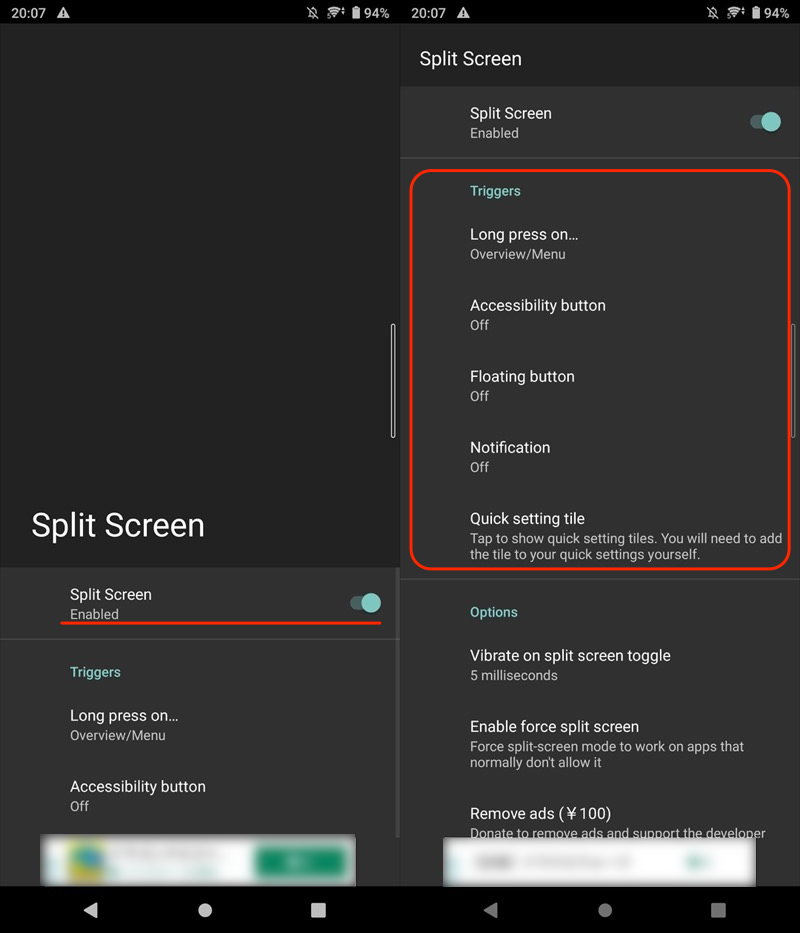Select the Notification trigger option
Viewport: 800px width, 933px height.
[x=600, y=457]
